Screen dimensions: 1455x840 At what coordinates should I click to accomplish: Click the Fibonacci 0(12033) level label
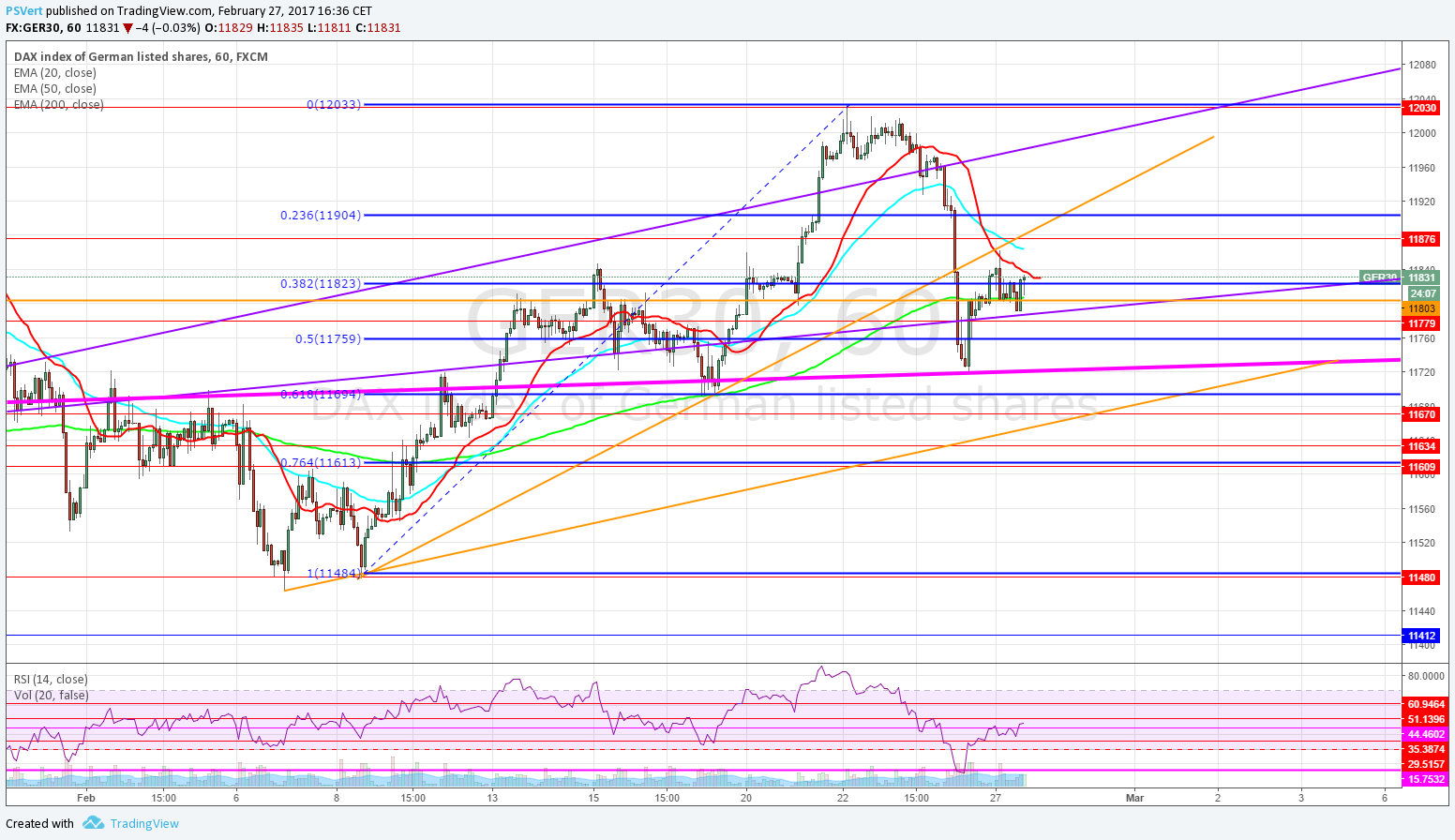pyautogui.click(x=334, y=104)
